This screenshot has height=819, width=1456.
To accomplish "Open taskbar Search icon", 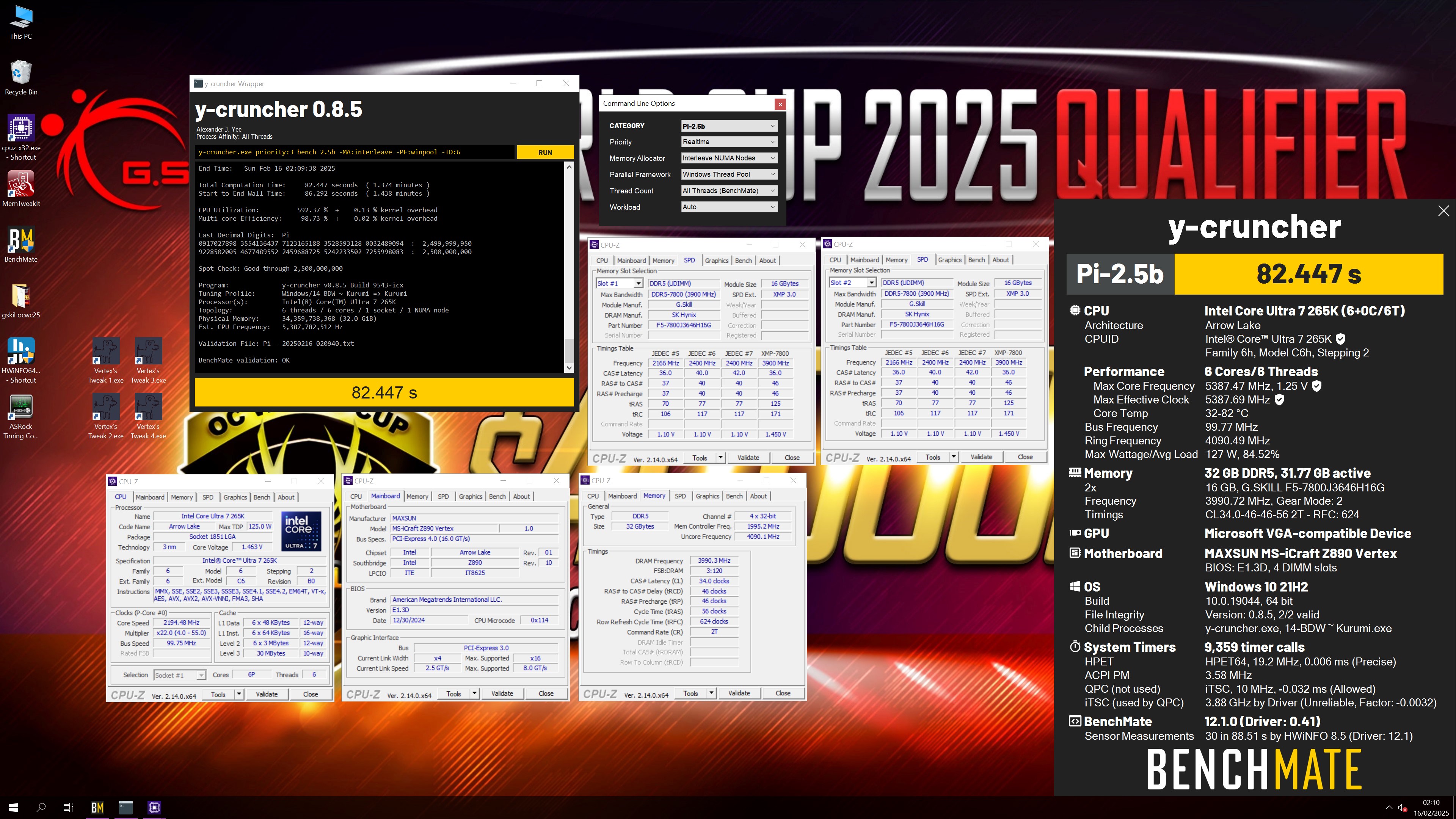I will coord(41,807).
